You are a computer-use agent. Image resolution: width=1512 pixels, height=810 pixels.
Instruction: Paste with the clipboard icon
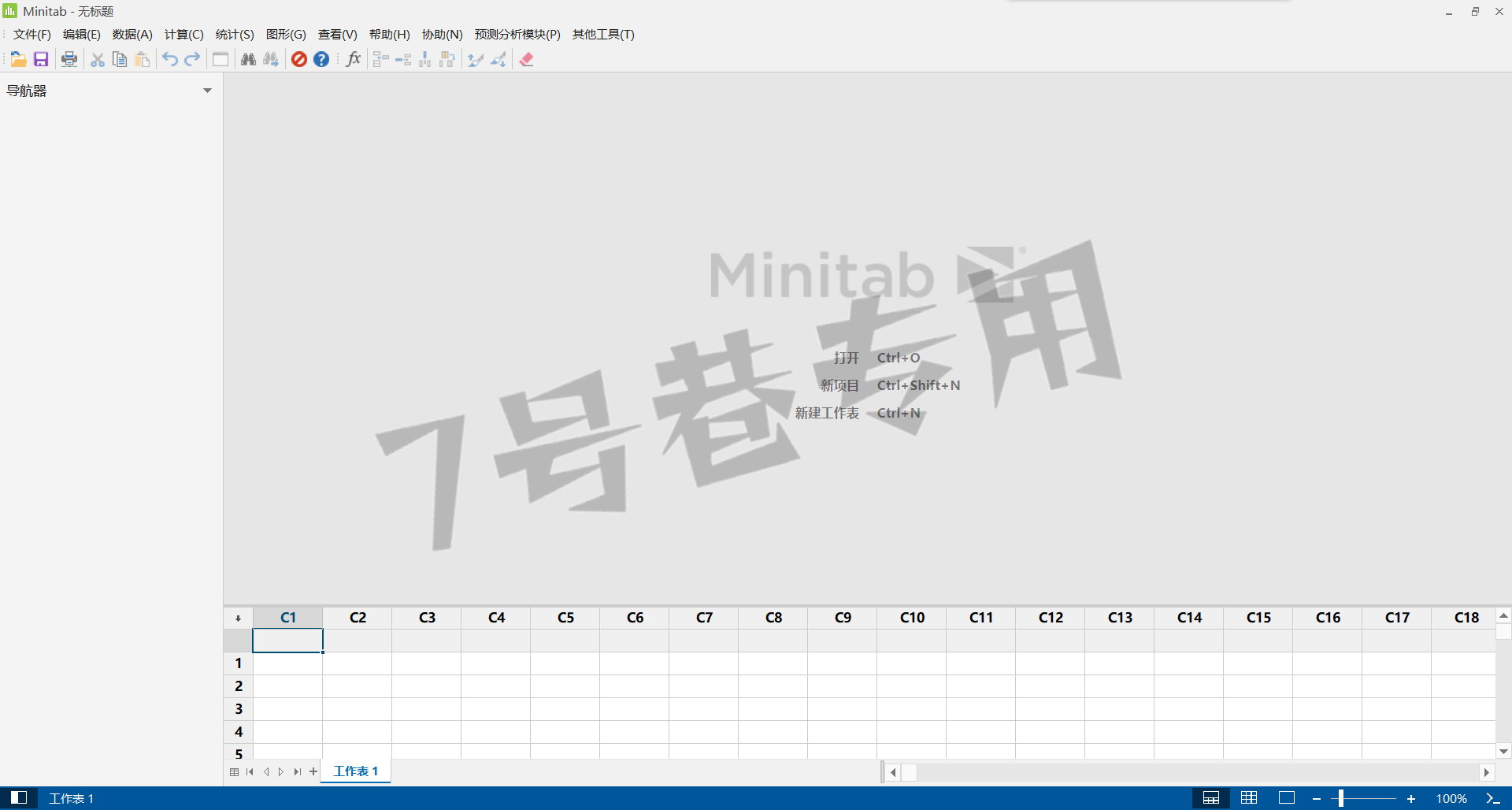143,59
